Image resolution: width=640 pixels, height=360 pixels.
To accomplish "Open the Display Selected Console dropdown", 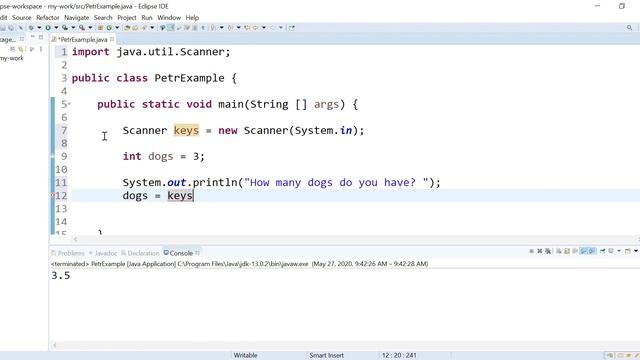I will (619, 251).
